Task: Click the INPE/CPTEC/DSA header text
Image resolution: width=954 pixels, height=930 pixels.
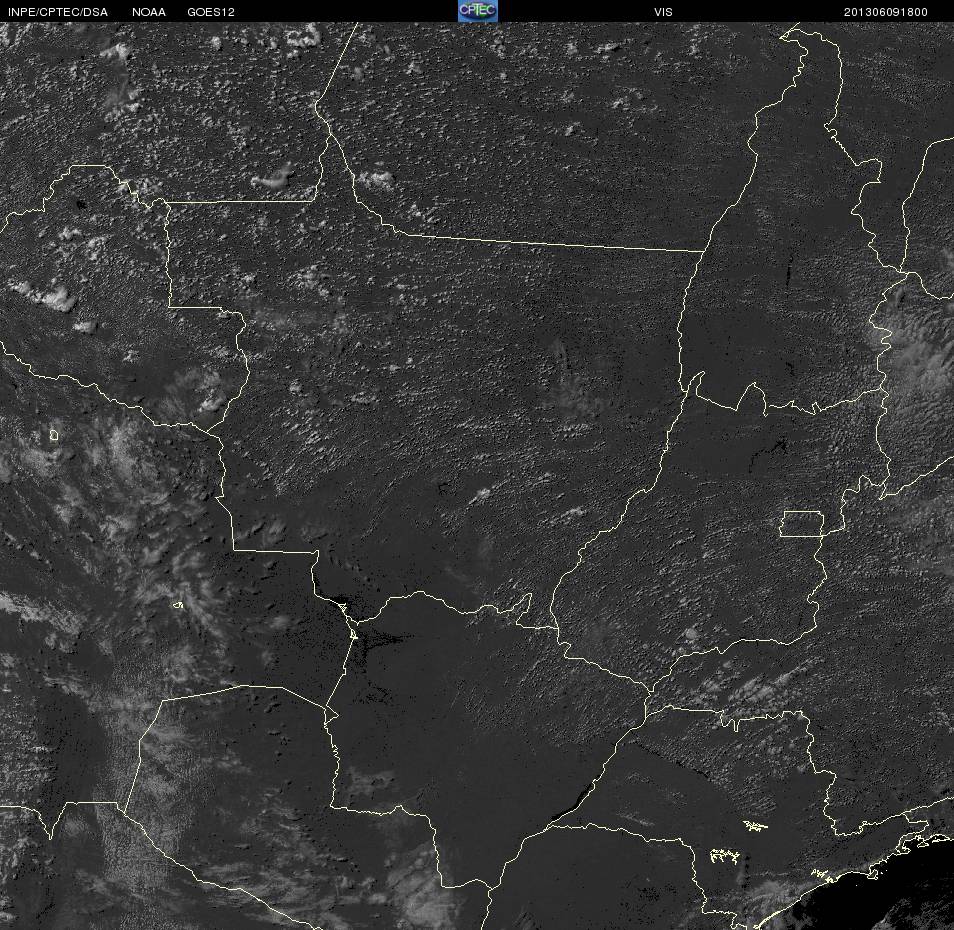Action: click(58, 12)
